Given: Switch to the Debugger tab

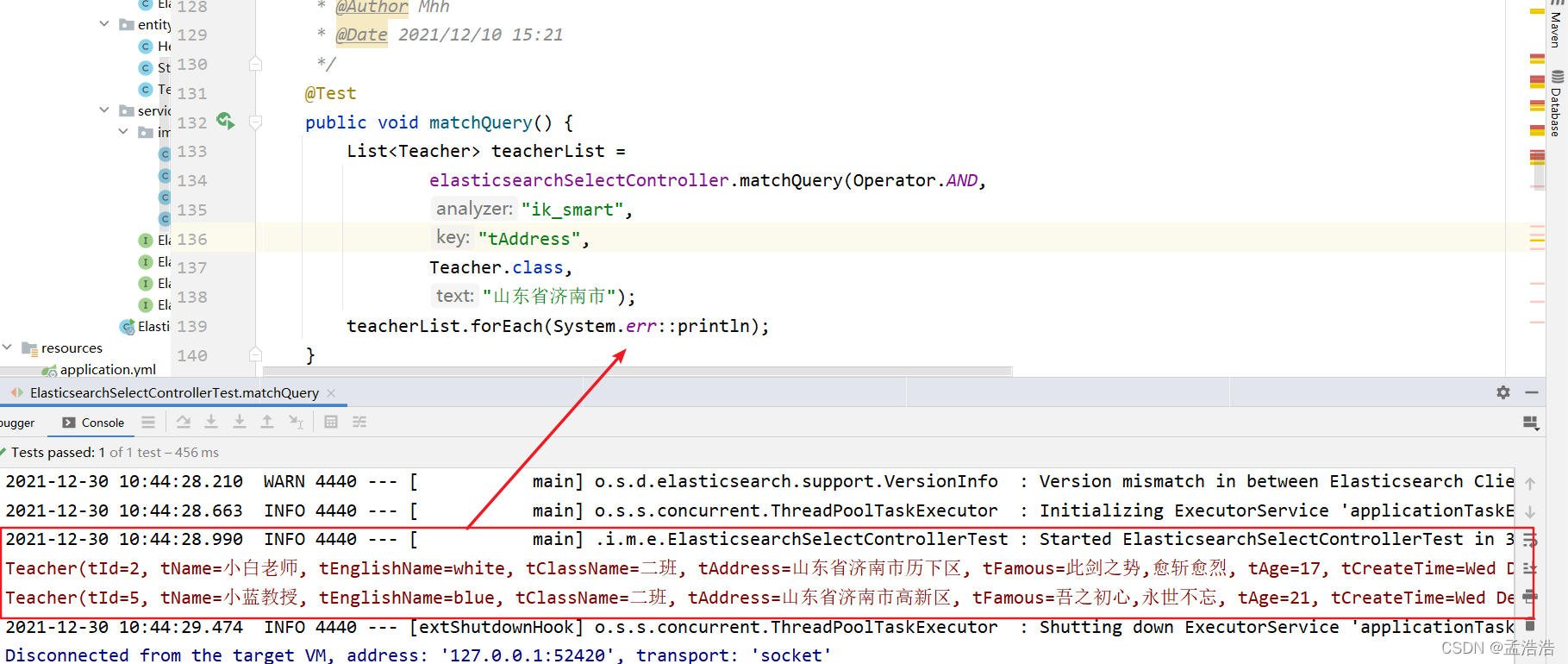Looking at the screenshot, I should tap(17, 423).
